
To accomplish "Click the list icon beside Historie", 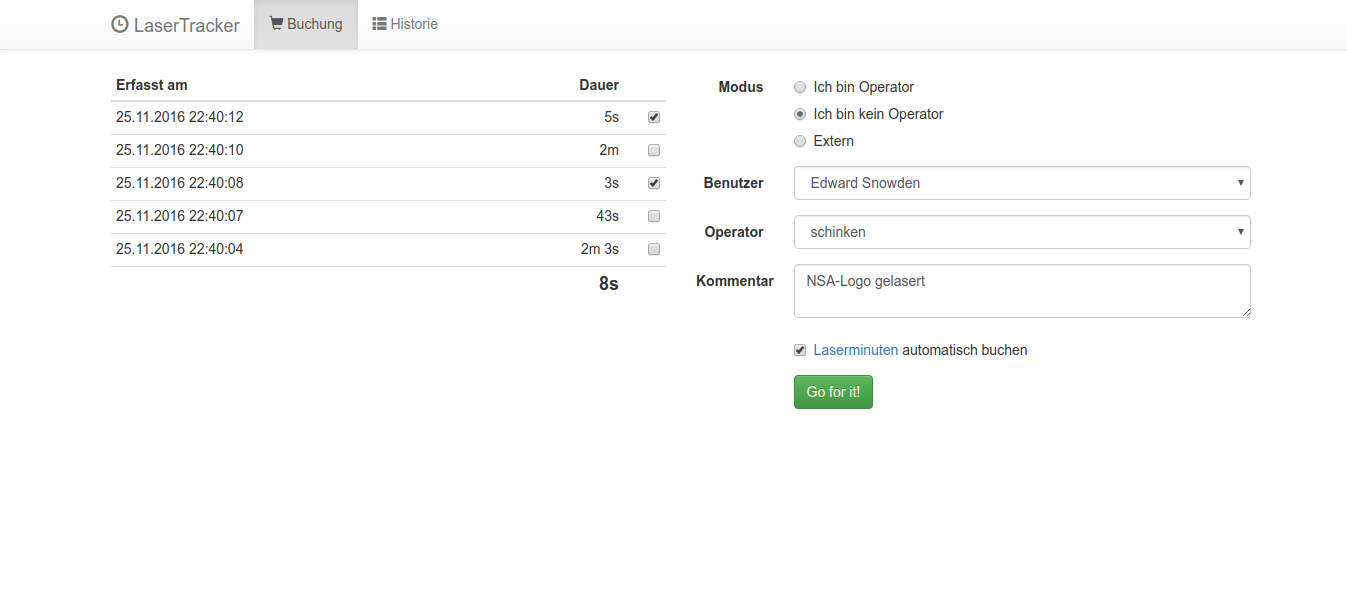I will (380, 24).
